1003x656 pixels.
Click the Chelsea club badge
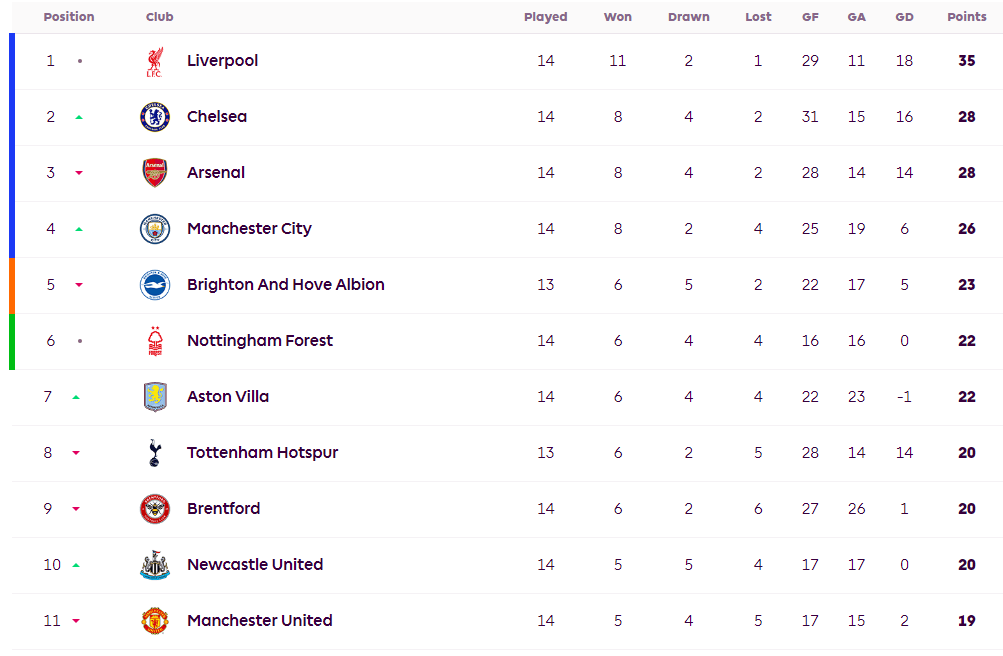(155, 117)
